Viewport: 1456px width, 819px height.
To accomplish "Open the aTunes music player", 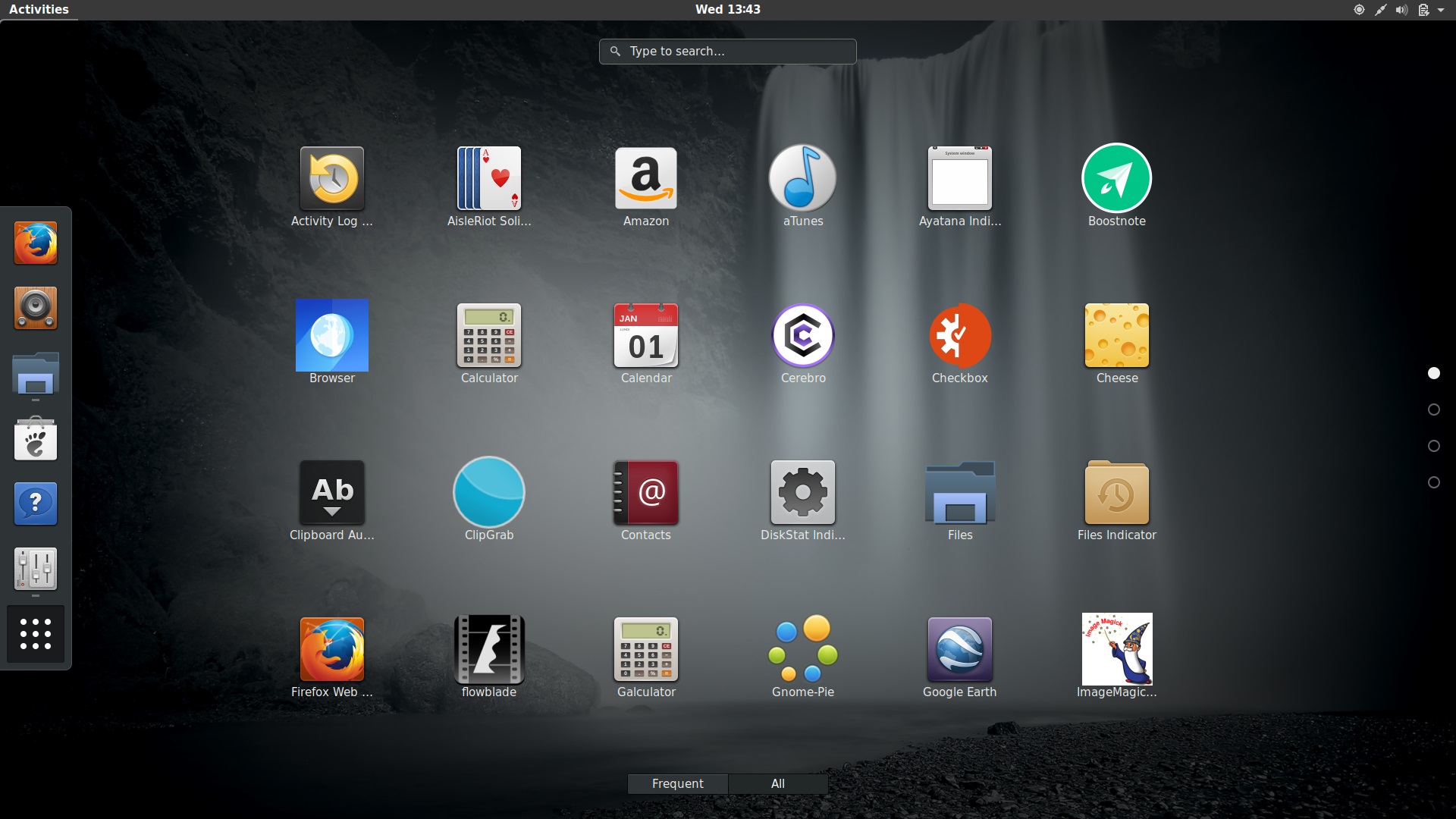I will point(802,178).
